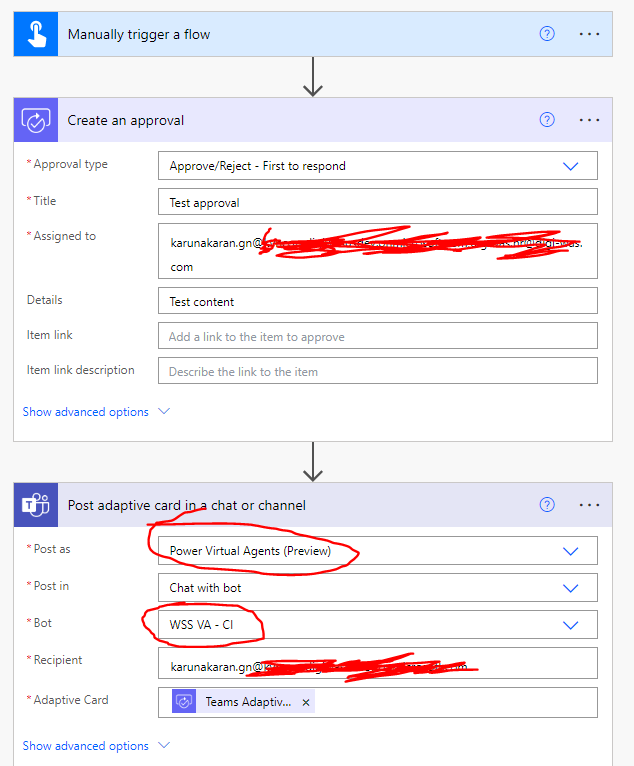Expand advanced options in Post adaptive card
The width and height of the screenshot is (634, 766).
pos(96,746)
